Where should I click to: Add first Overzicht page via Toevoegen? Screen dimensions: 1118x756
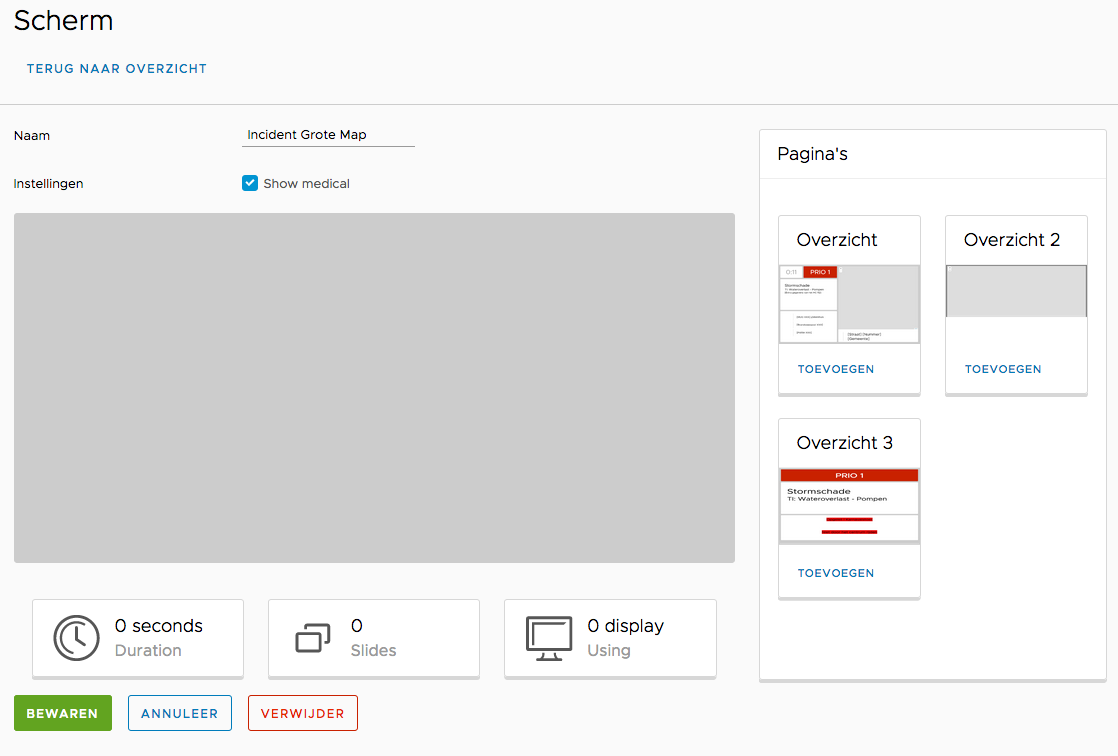[x=836, y=369]
